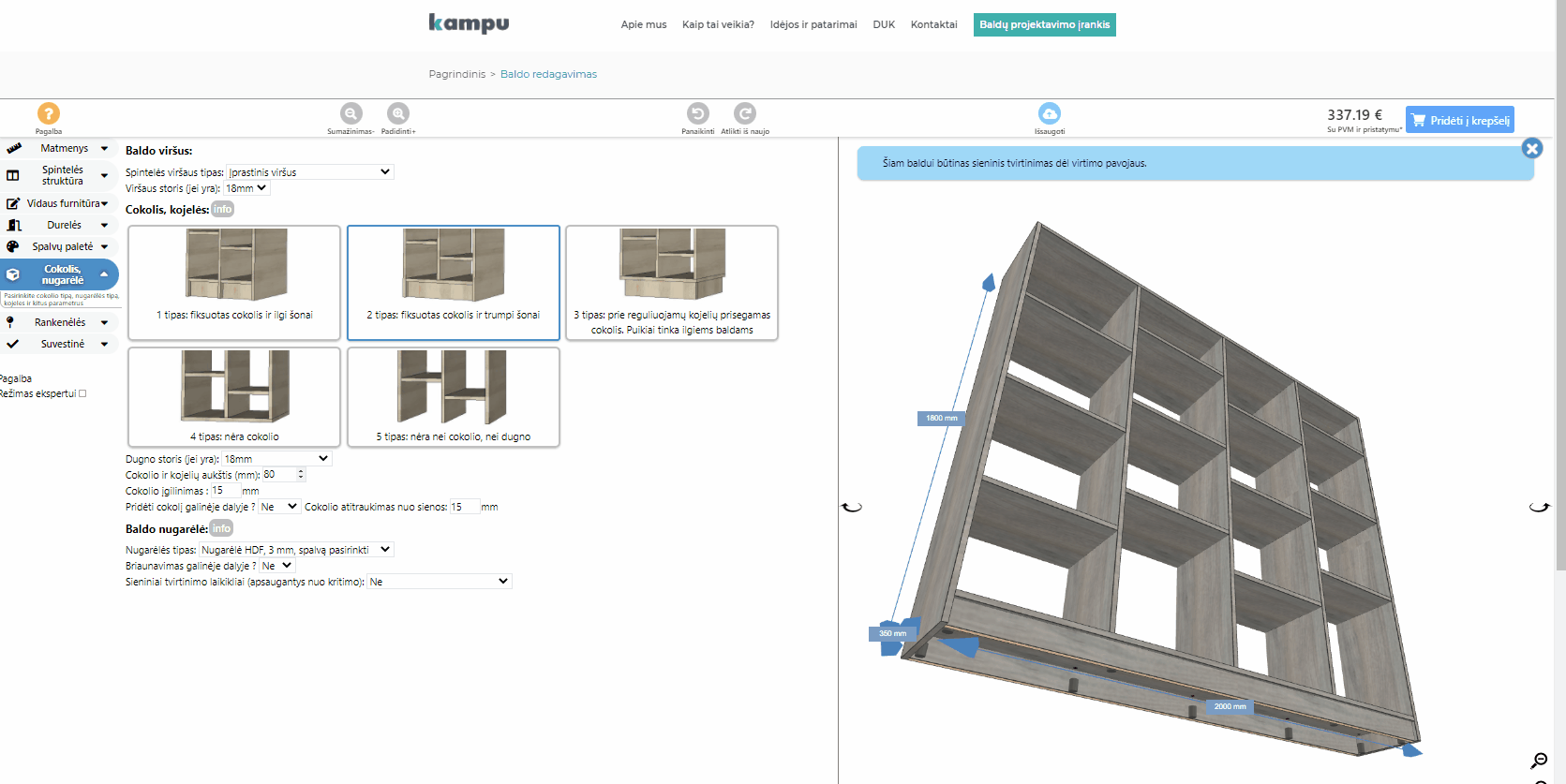Open Durelės section in sidebar

coord(62,225)
